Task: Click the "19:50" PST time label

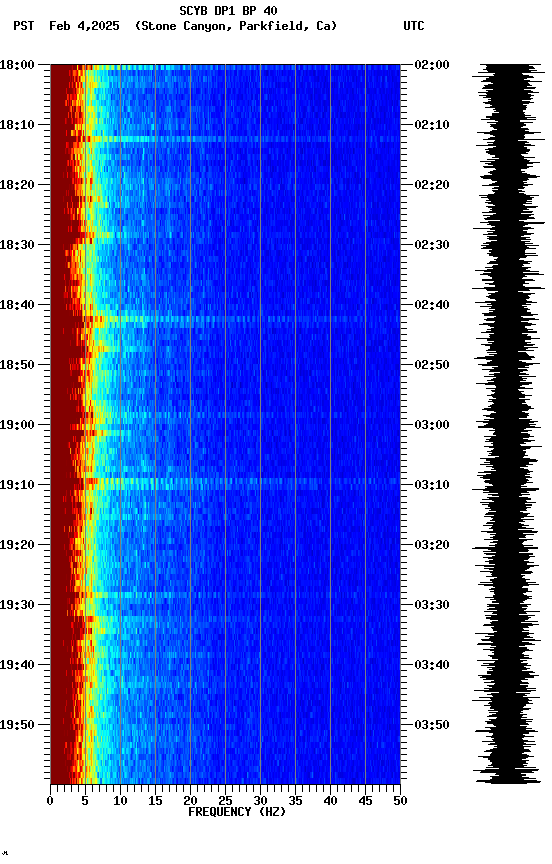Action: (x=17, y=725)
